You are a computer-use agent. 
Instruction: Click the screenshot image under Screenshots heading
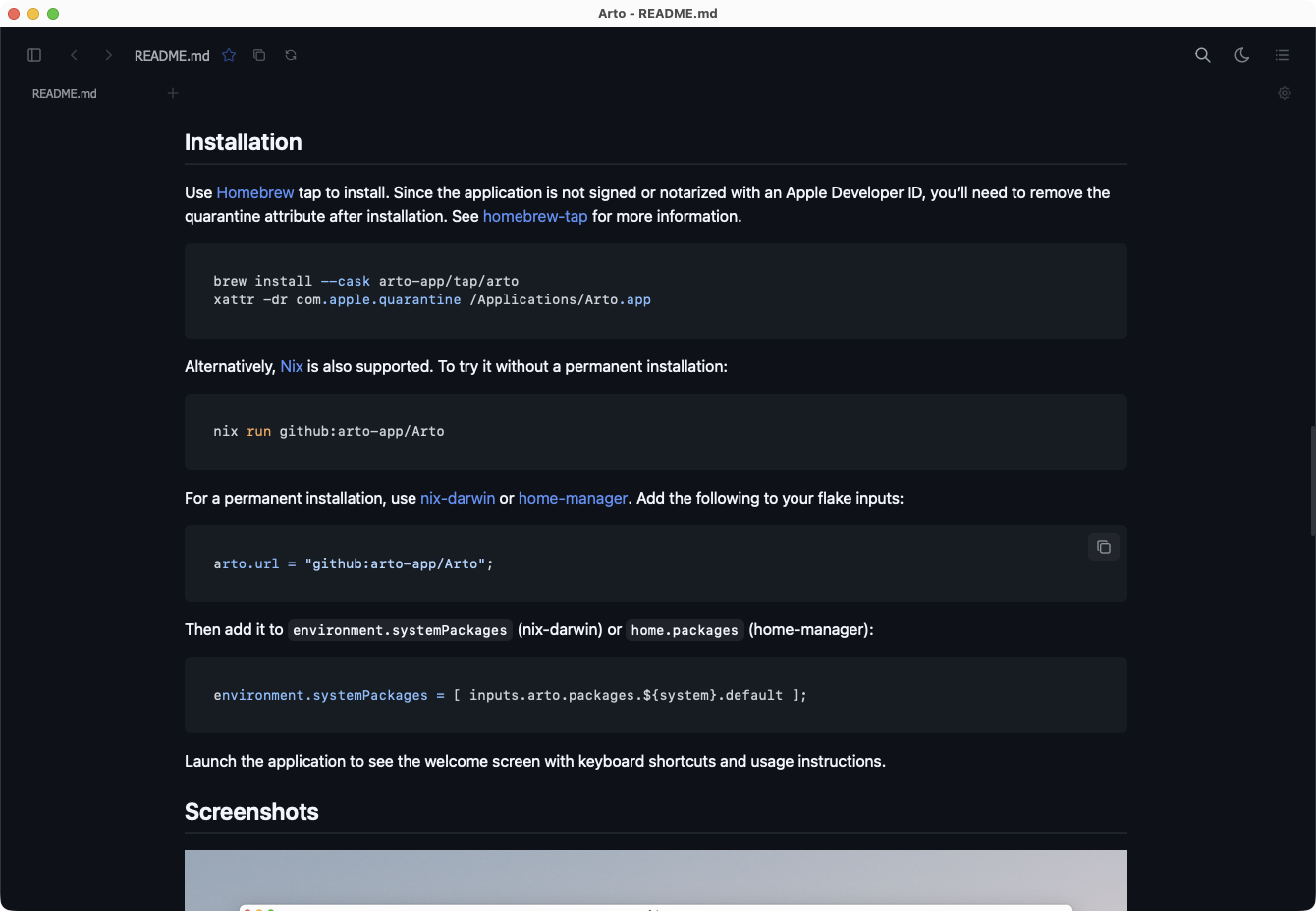tap(655, 881)
